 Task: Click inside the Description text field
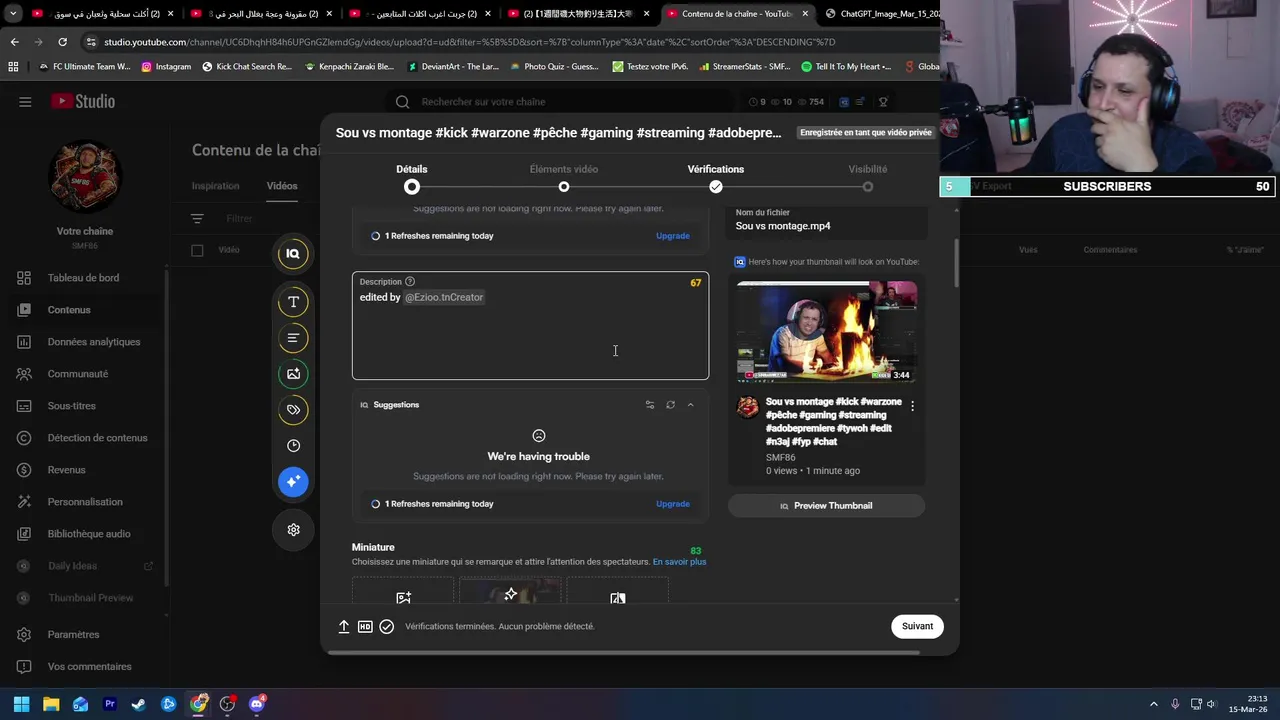[530, 326]
